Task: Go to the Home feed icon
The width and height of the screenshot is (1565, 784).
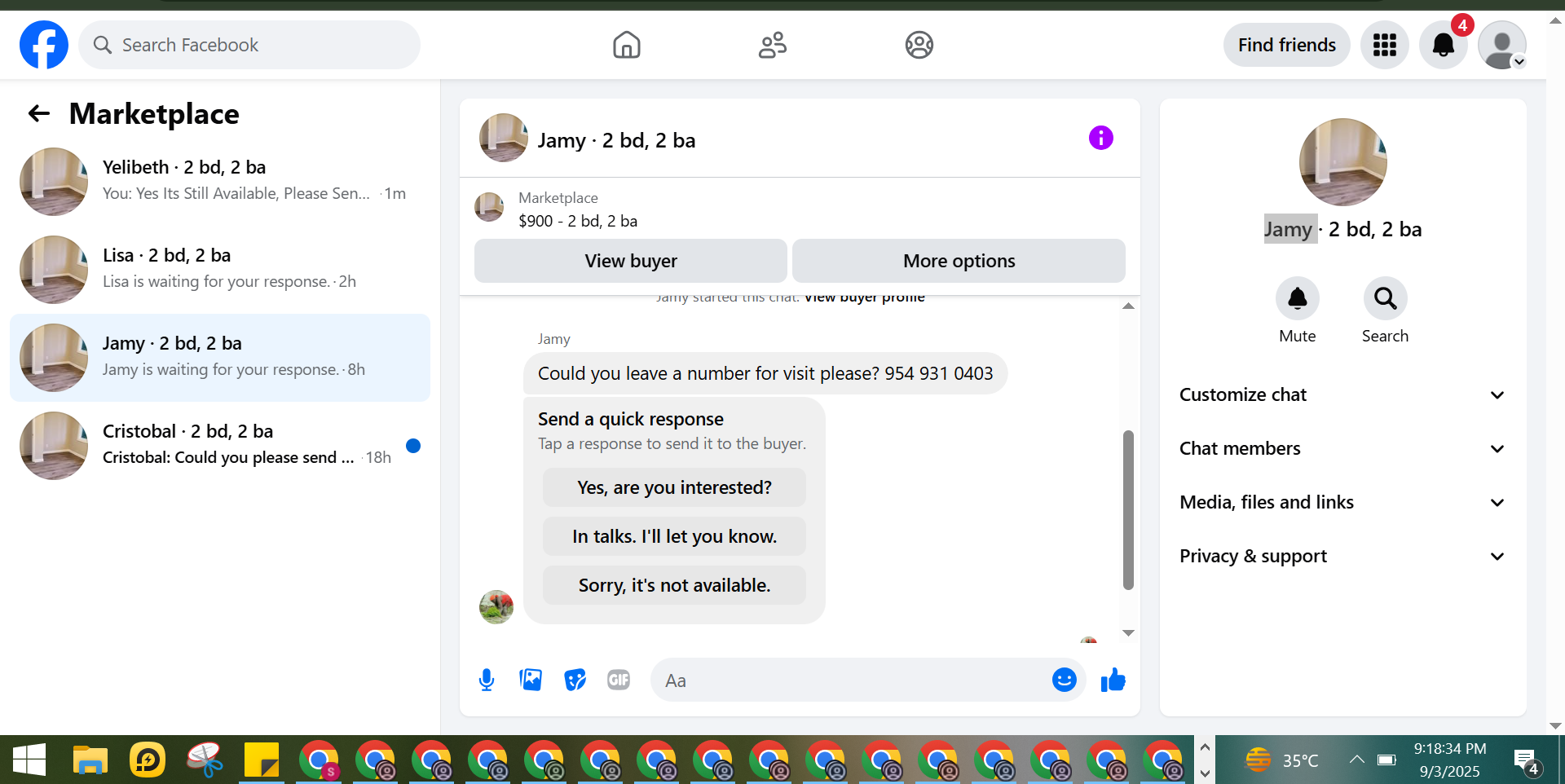Action: 627,45
